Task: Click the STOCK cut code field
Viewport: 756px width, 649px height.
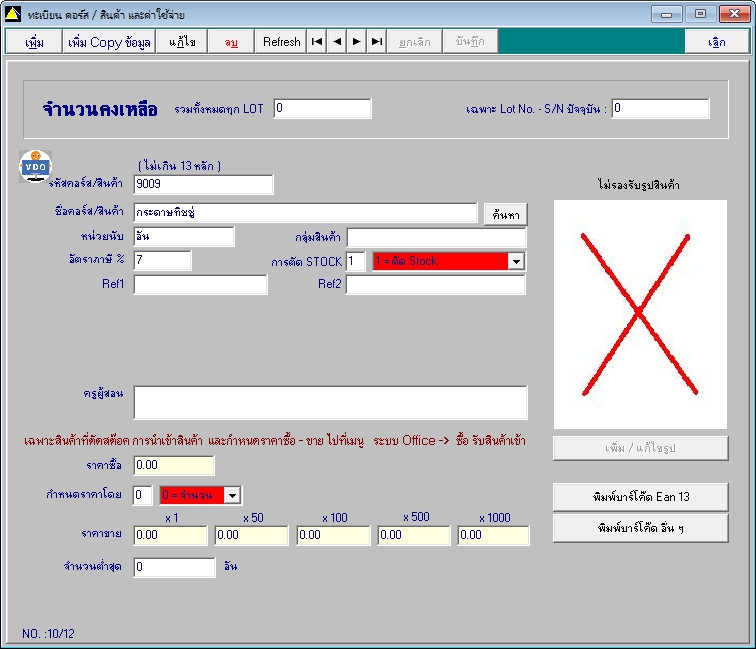Action: point(356,261)
